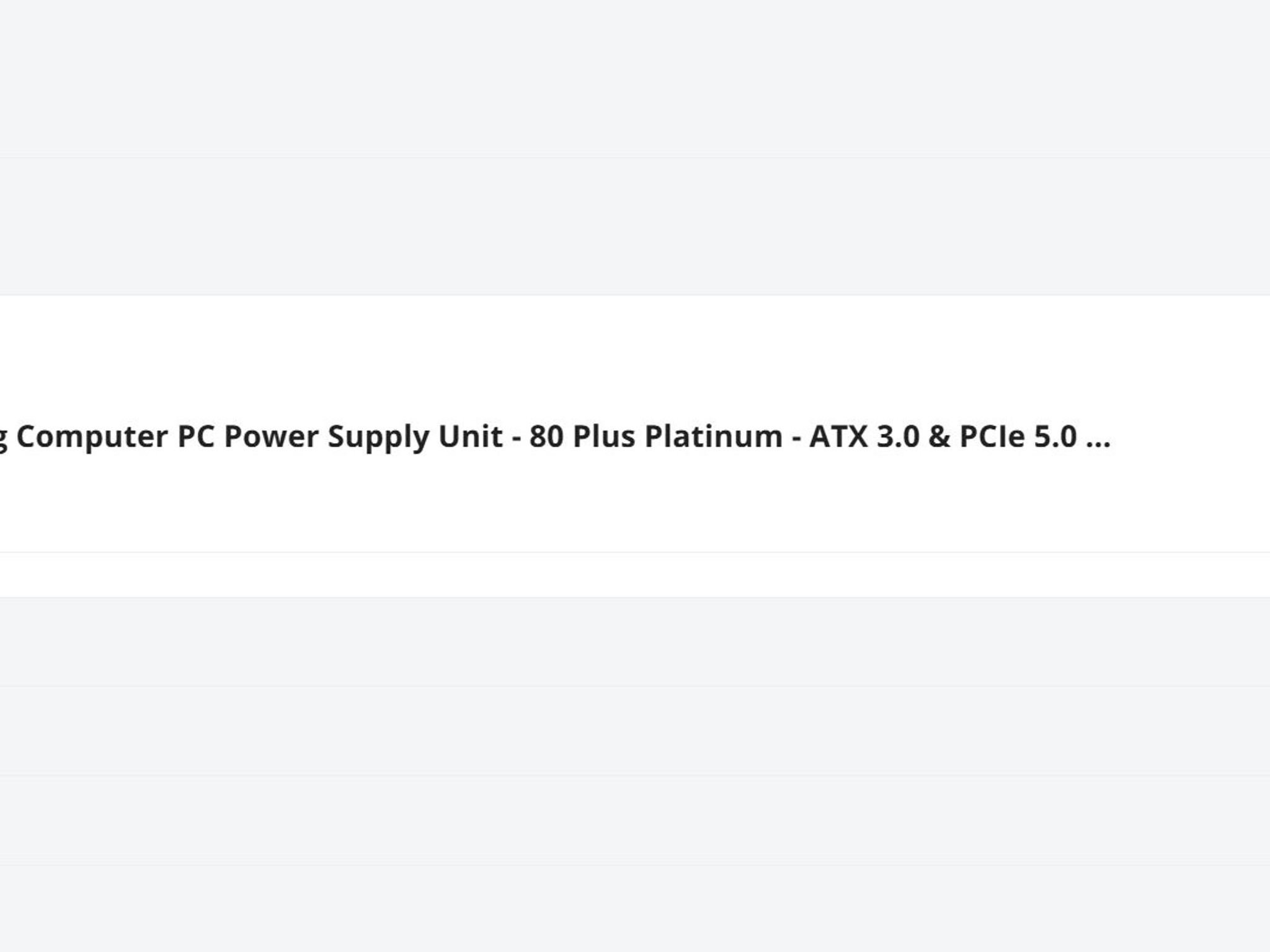Click the narrow white strip under the product row
Screen dimensions: 1270x952
click(635, 575)
